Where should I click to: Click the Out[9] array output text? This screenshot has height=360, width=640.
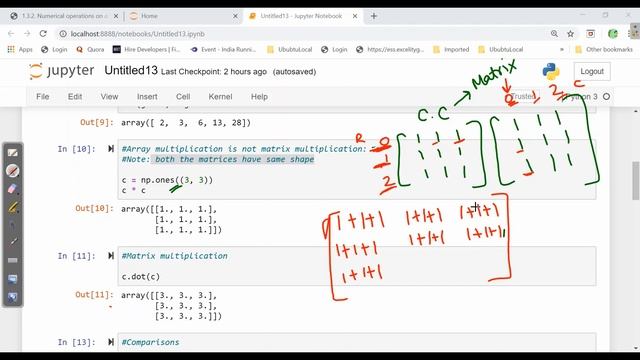pos(186,122)
